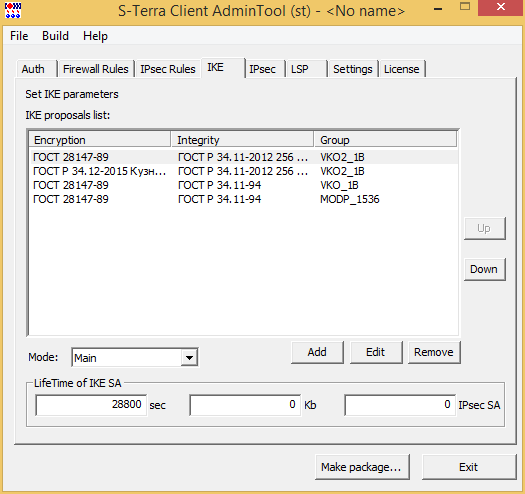Click Make package... button

[x=362, y=467]
